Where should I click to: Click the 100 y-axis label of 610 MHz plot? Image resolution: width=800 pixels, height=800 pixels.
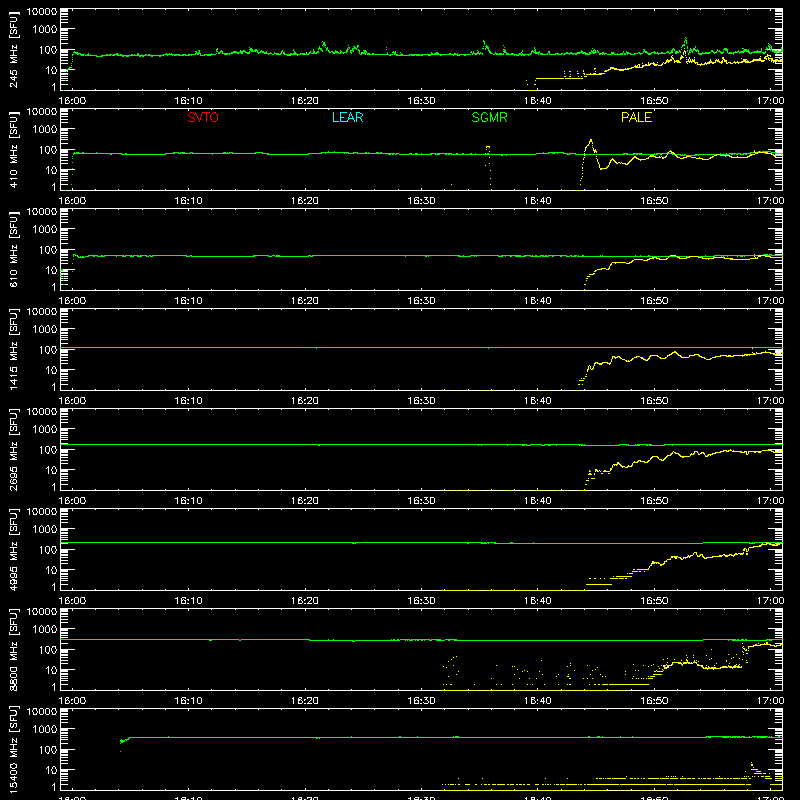click(48, 250)
